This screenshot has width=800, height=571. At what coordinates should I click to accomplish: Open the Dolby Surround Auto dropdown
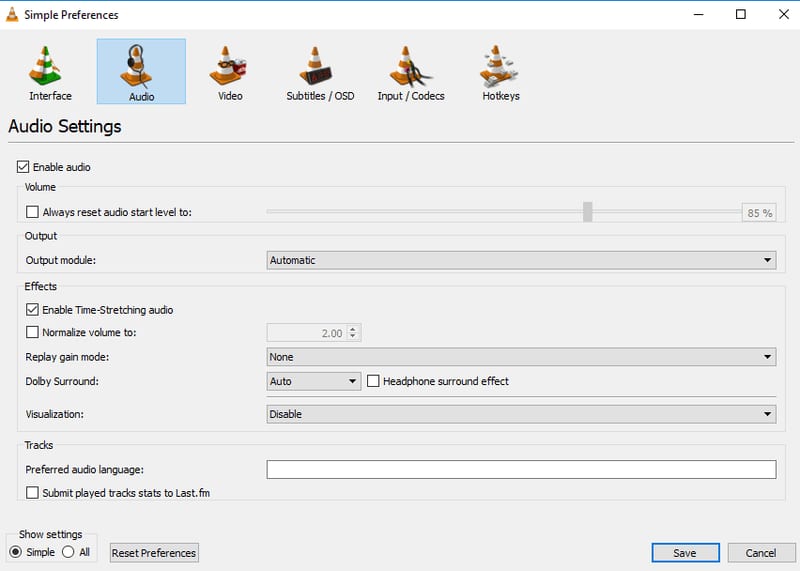313,381
